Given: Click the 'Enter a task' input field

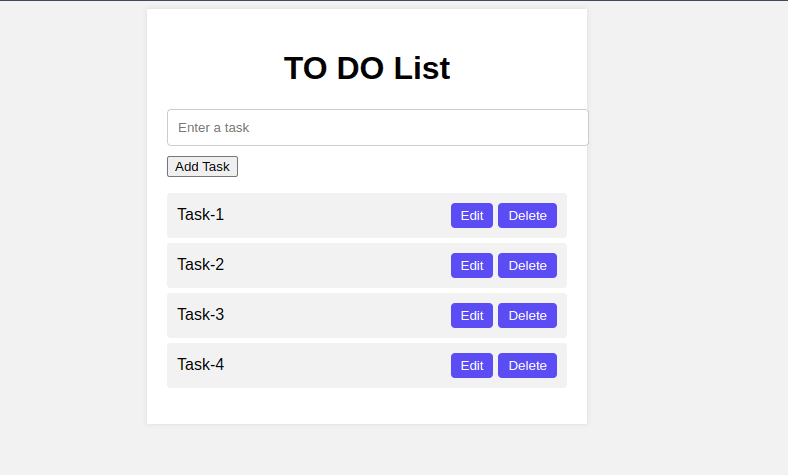Looking at the screenshot, I should [x=377, y=128].
